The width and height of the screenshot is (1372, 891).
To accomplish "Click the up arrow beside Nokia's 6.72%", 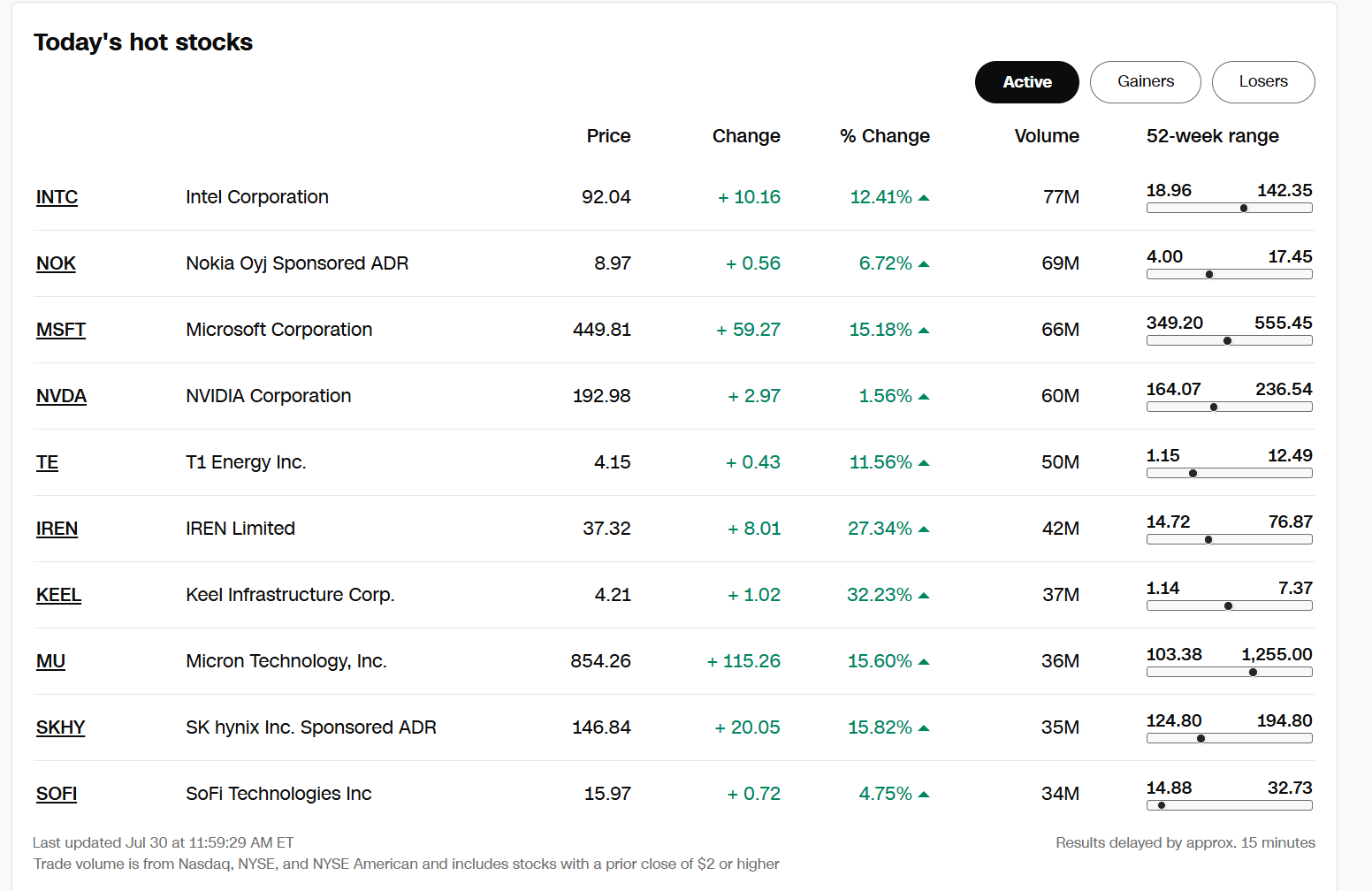I will pos(924,264).
